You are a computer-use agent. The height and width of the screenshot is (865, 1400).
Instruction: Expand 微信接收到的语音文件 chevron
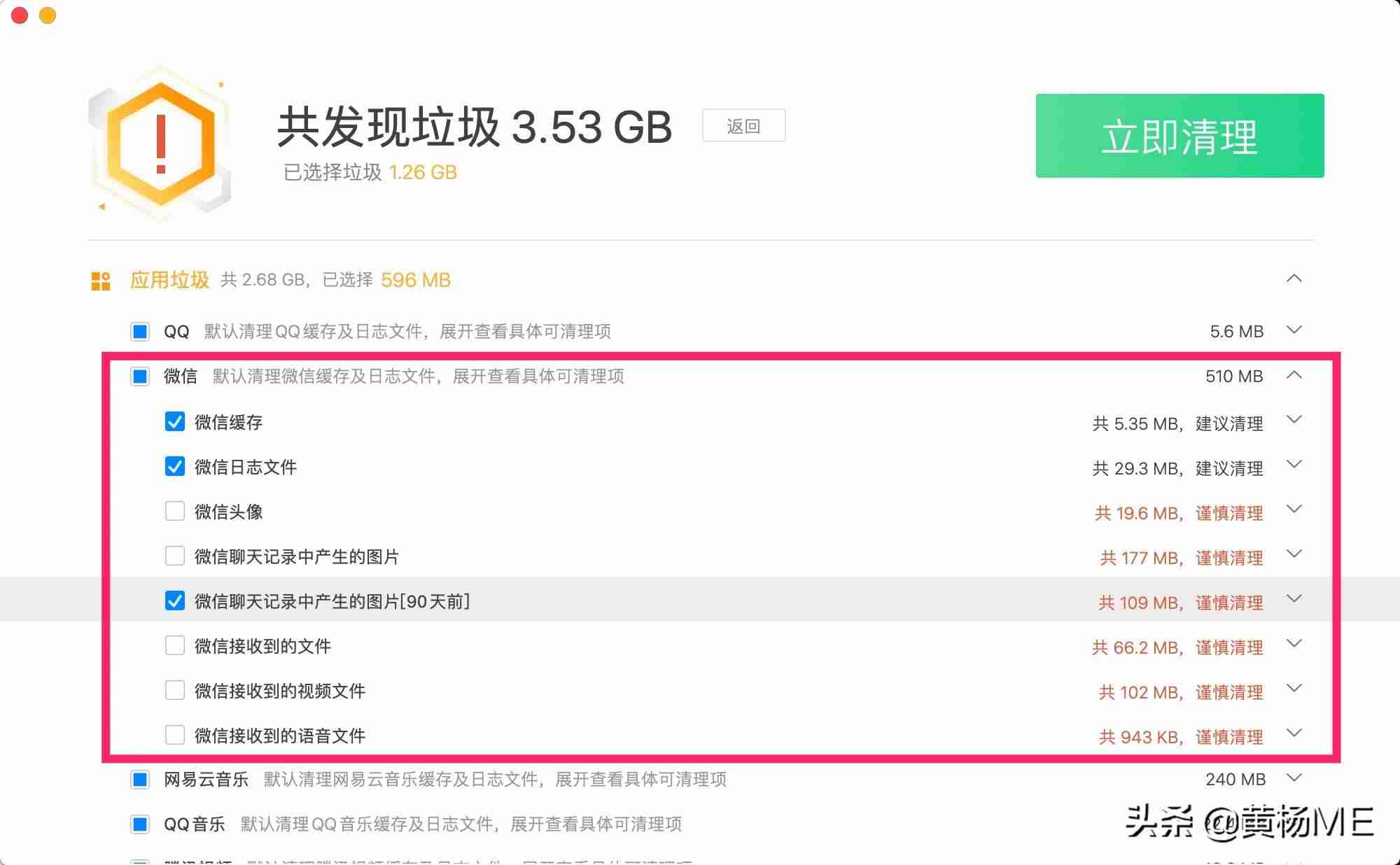point(1294,733)
